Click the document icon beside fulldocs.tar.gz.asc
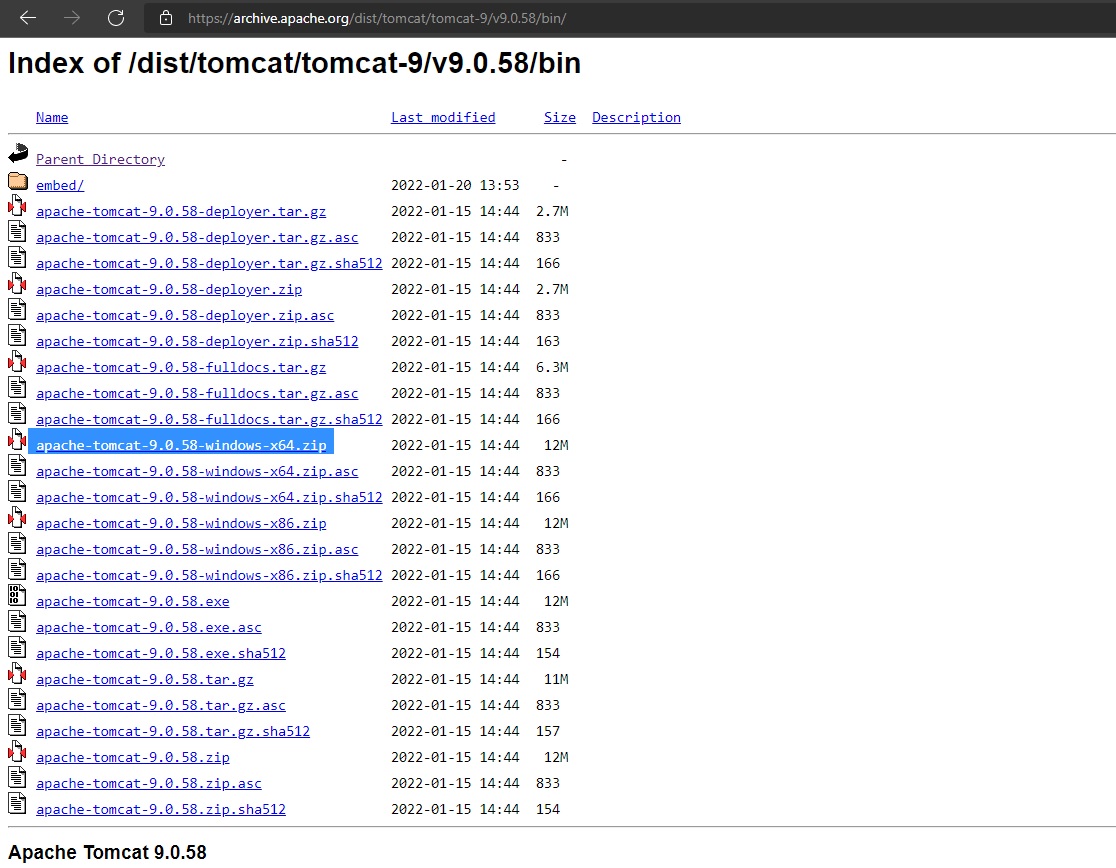Screen dimensions: 1116x868 pyautogui.click(x=18, y=388)
